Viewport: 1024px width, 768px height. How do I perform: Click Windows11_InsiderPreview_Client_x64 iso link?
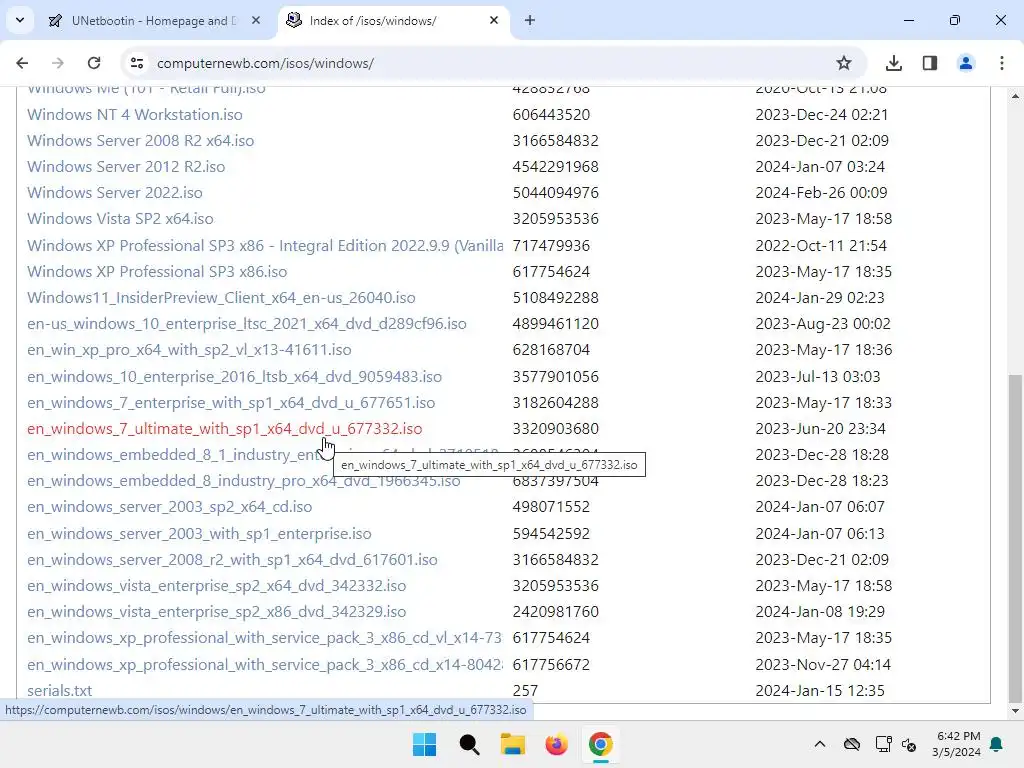221,298
